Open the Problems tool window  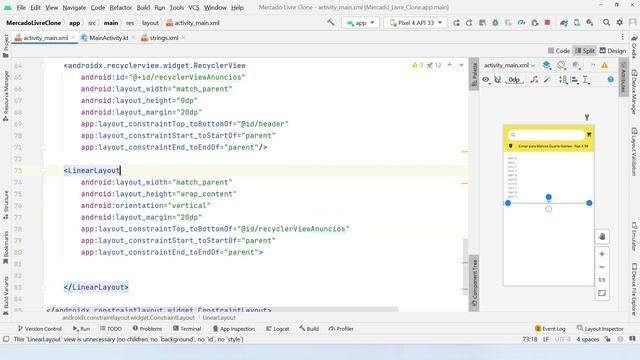(147, 329)
